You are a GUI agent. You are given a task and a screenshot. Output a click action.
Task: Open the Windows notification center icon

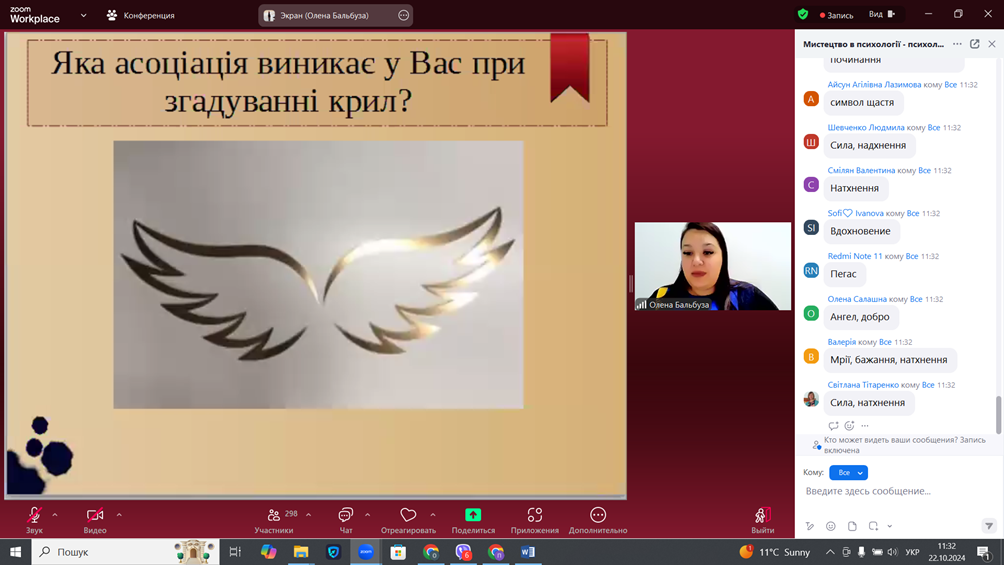pyautogui.click(x=984, y=552)
